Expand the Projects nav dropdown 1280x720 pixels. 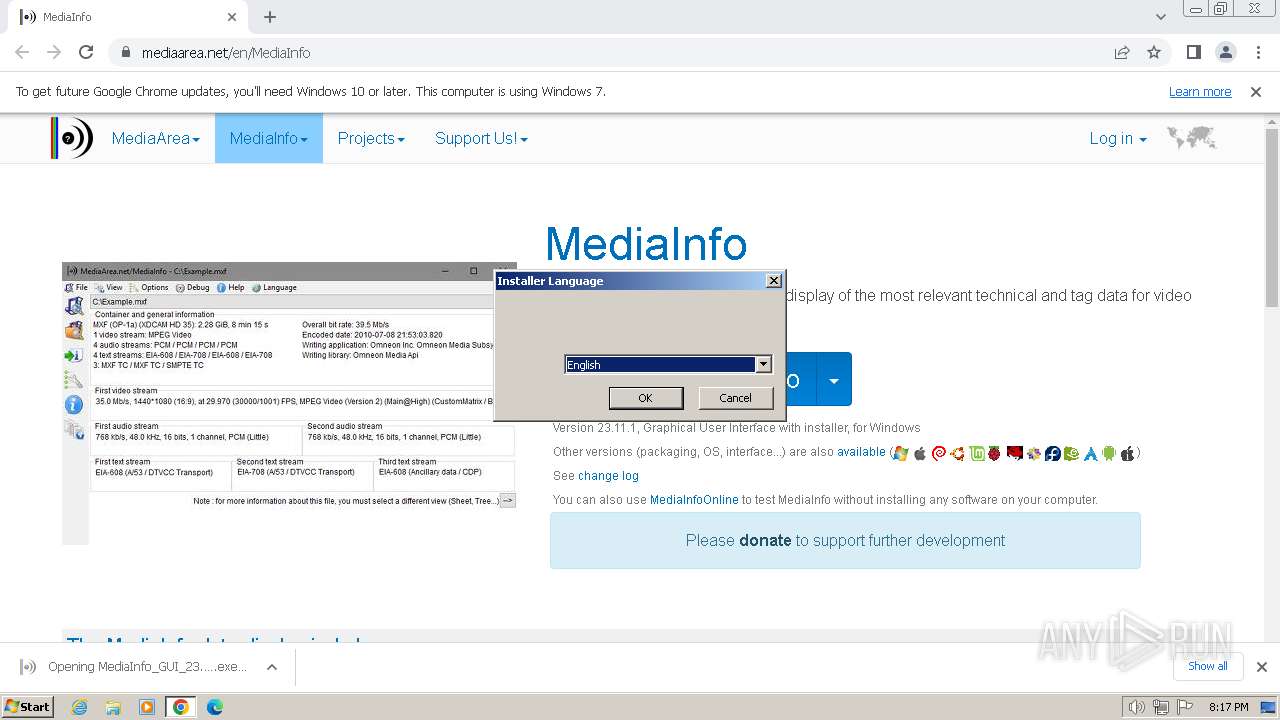coord(371,138)
